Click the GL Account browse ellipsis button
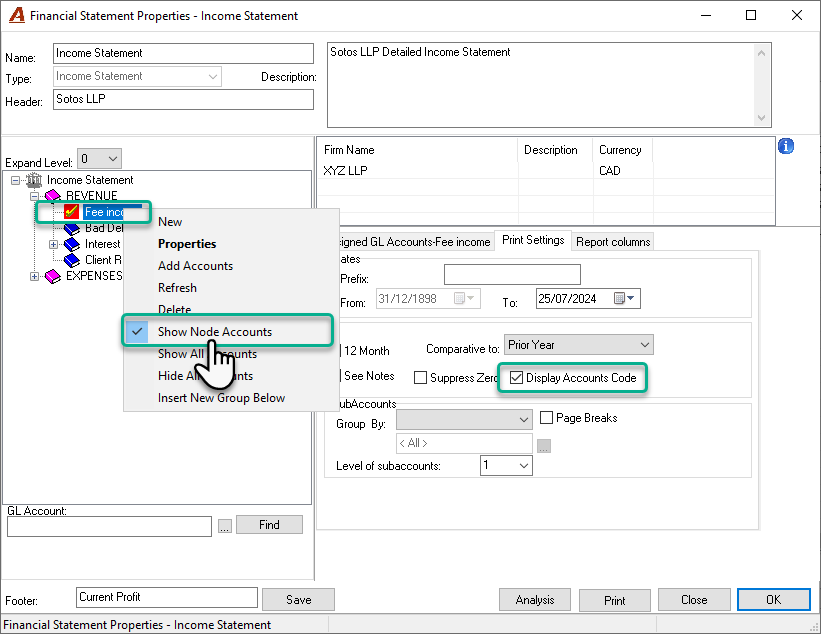This screenshot has height=634, width=821. pos(225,527)
